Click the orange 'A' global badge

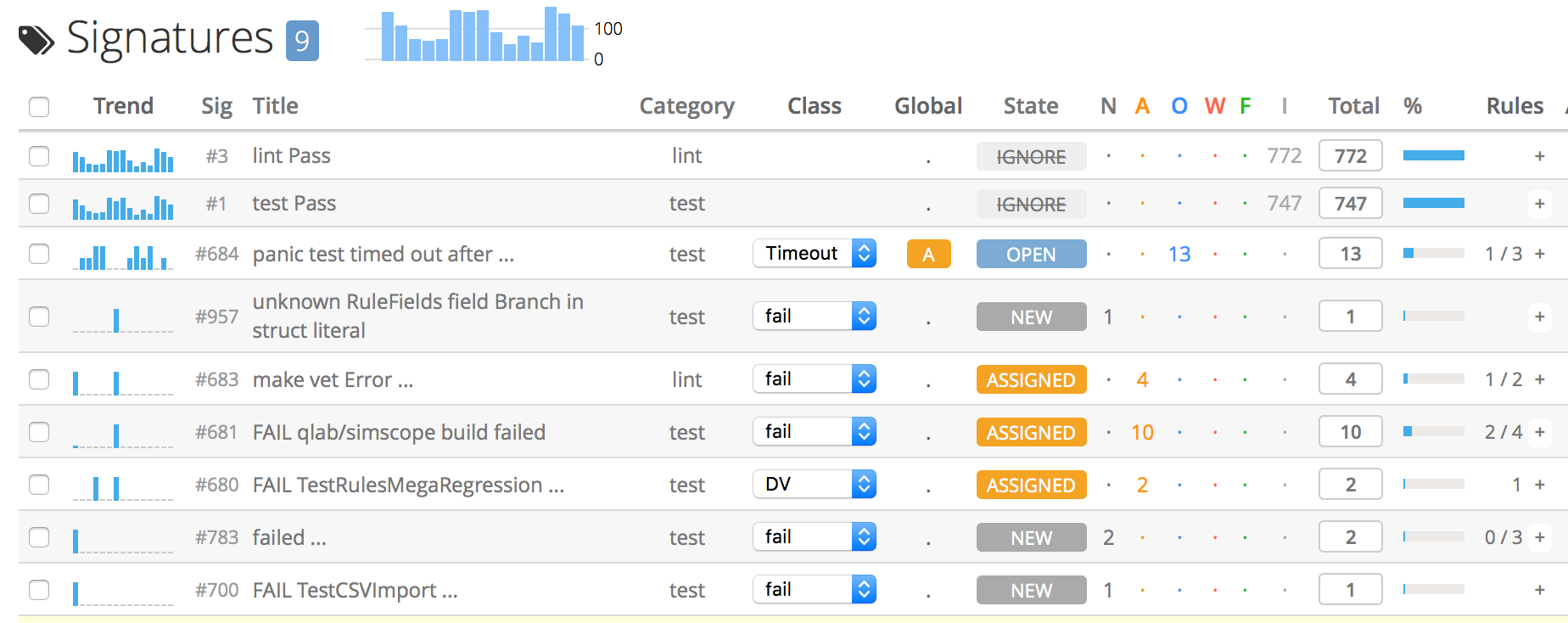click(928, 254)
